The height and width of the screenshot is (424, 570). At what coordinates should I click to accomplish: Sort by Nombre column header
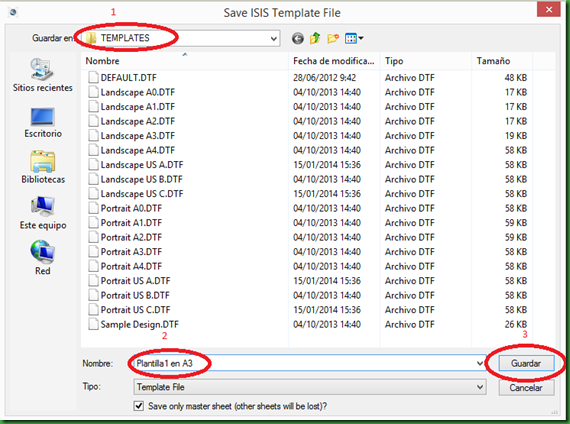pyautogui.click(x=185, y=61)
